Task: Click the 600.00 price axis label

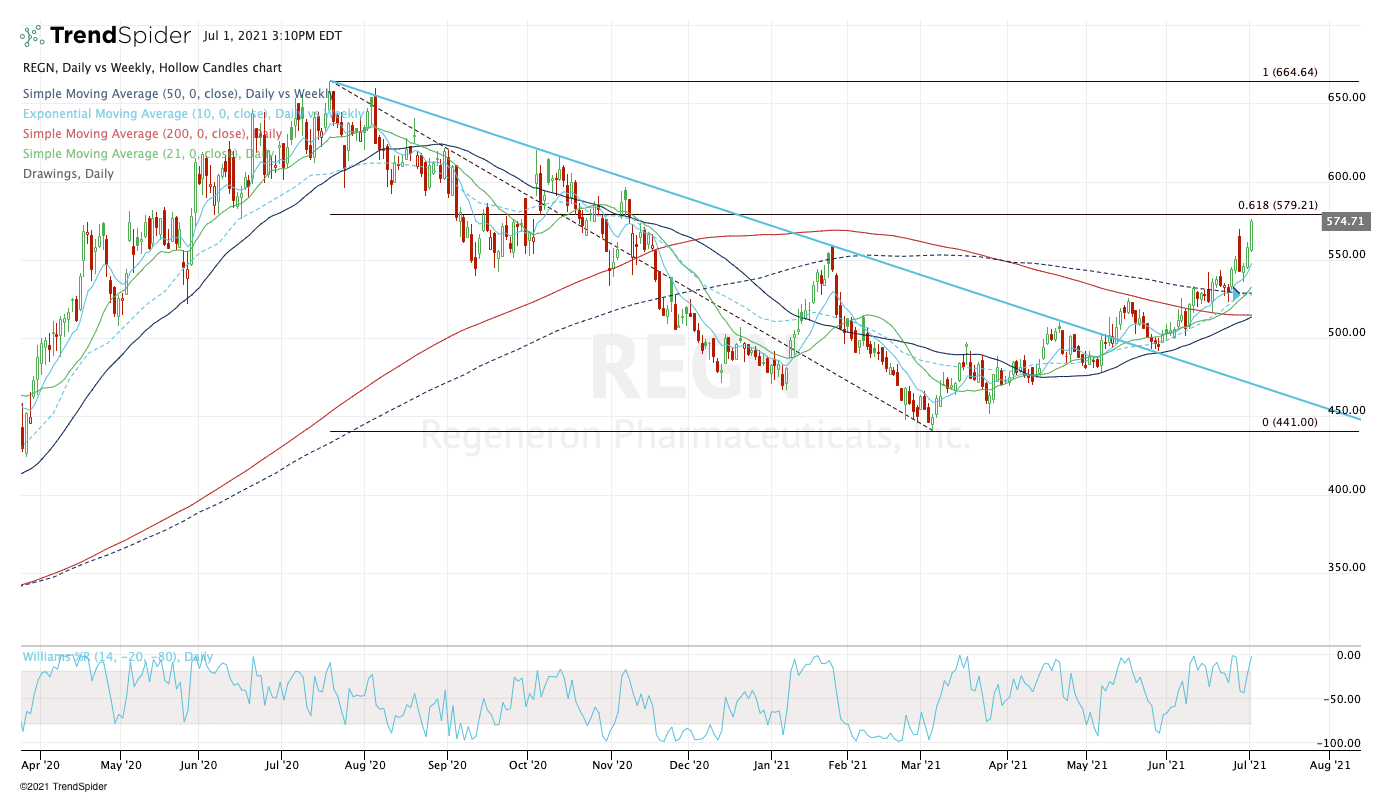Action: 1346,176
